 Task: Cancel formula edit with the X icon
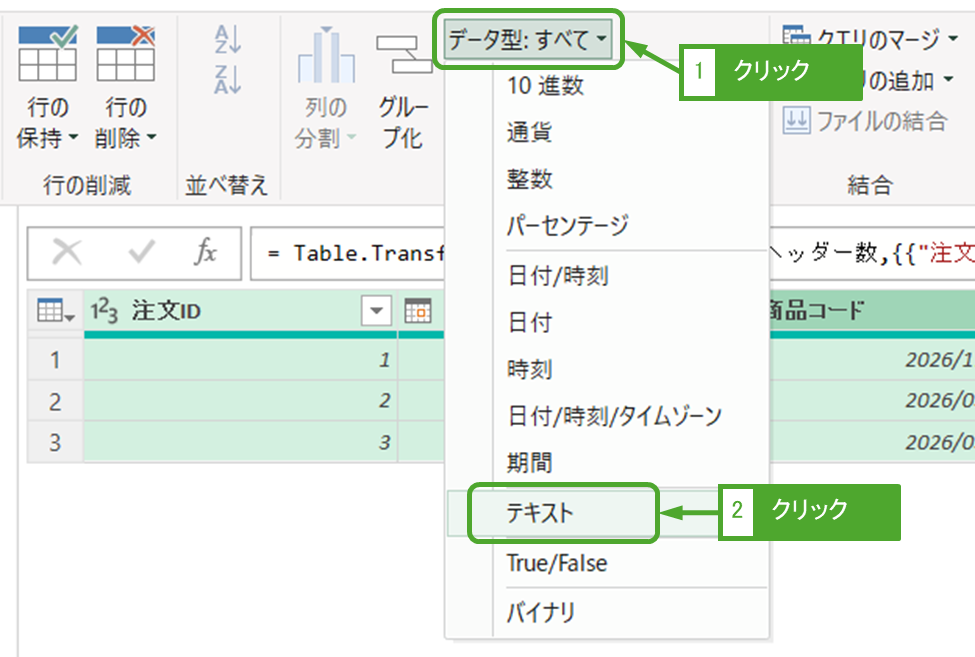tap(67, 253)
